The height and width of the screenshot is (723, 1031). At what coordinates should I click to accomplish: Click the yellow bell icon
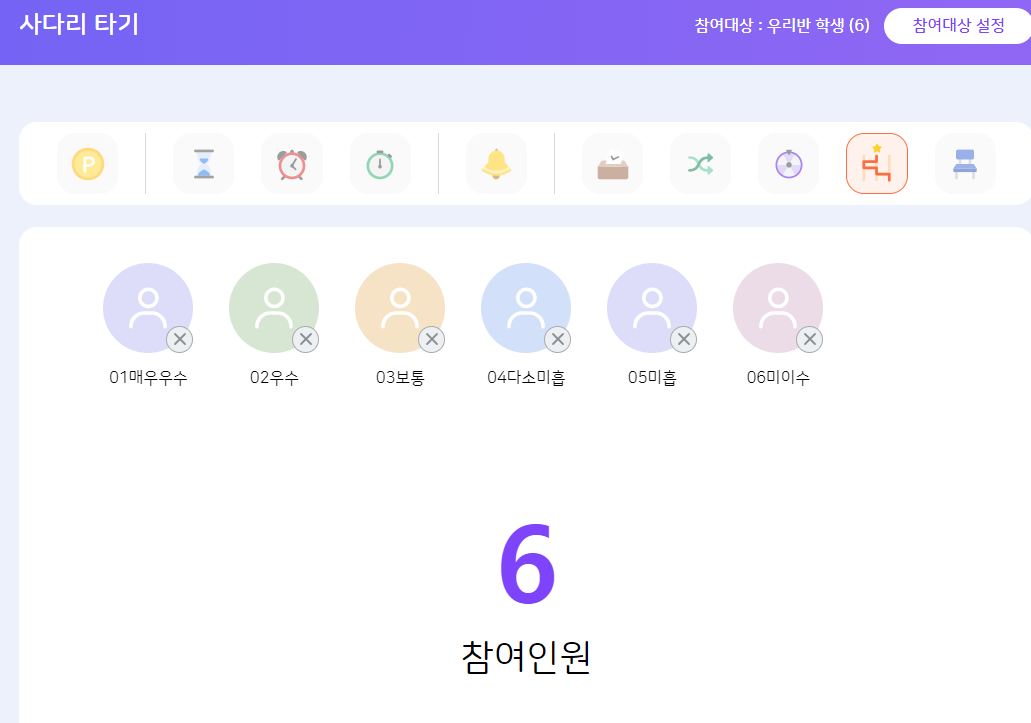(x=496, y=163)
